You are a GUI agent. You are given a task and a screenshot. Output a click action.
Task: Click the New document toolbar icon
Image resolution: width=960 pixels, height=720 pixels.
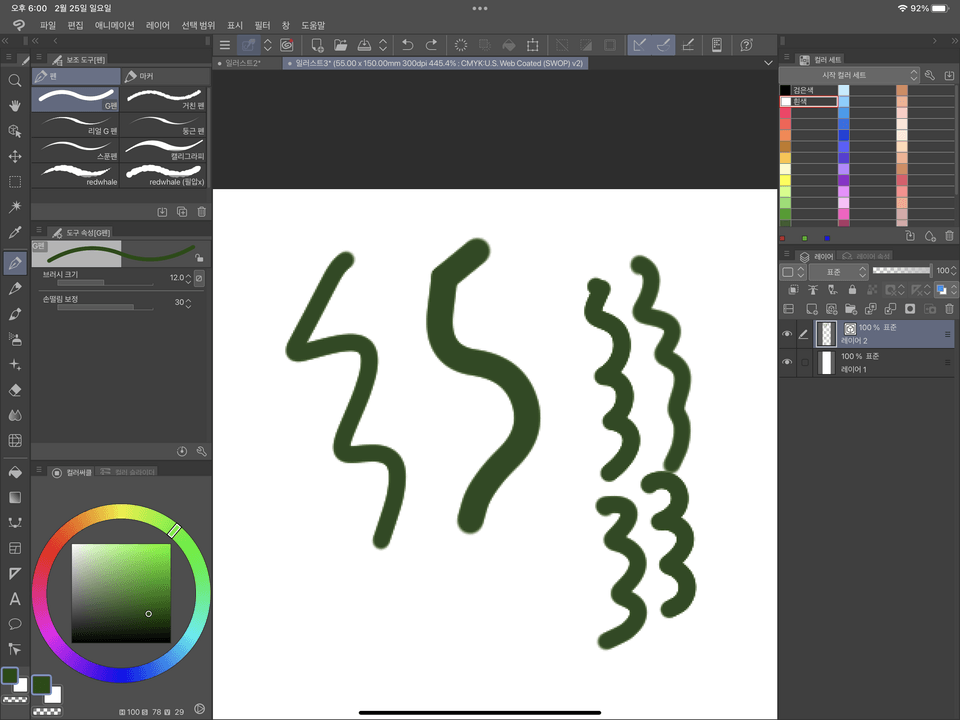click(317, 45)
